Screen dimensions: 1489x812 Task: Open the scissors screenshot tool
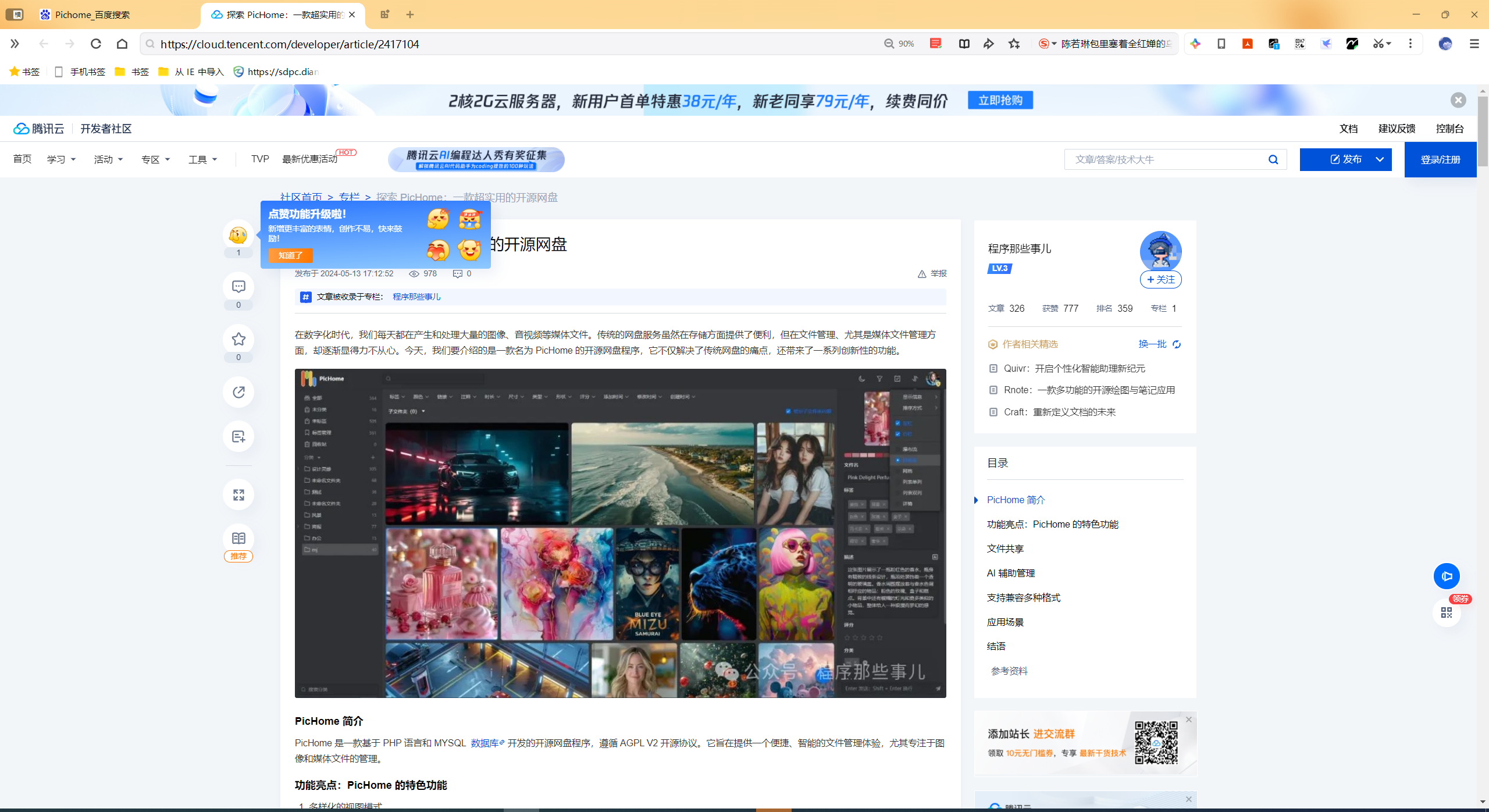click(1378, 44)
